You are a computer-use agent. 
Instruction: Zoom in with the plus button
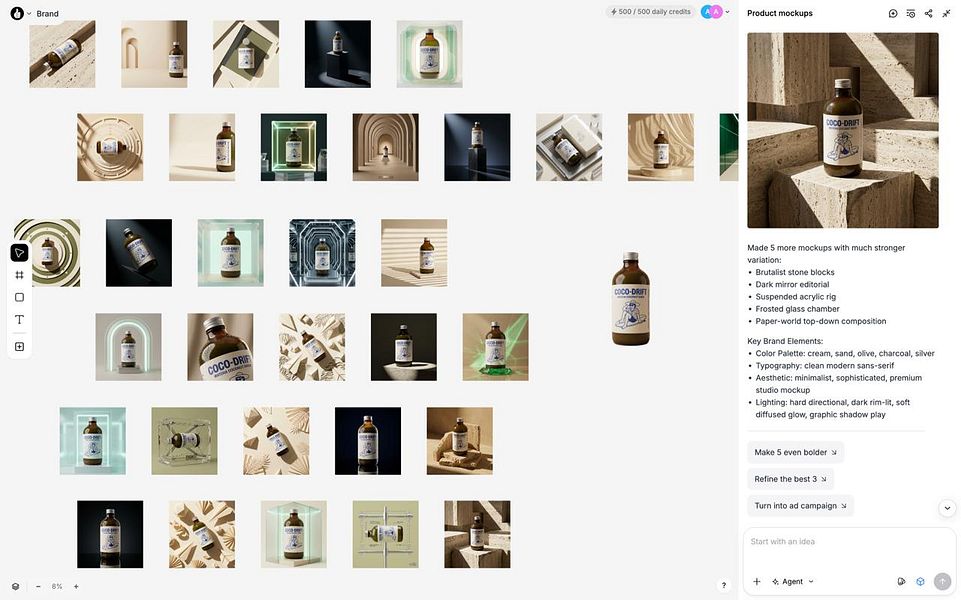tap(76, 587)
